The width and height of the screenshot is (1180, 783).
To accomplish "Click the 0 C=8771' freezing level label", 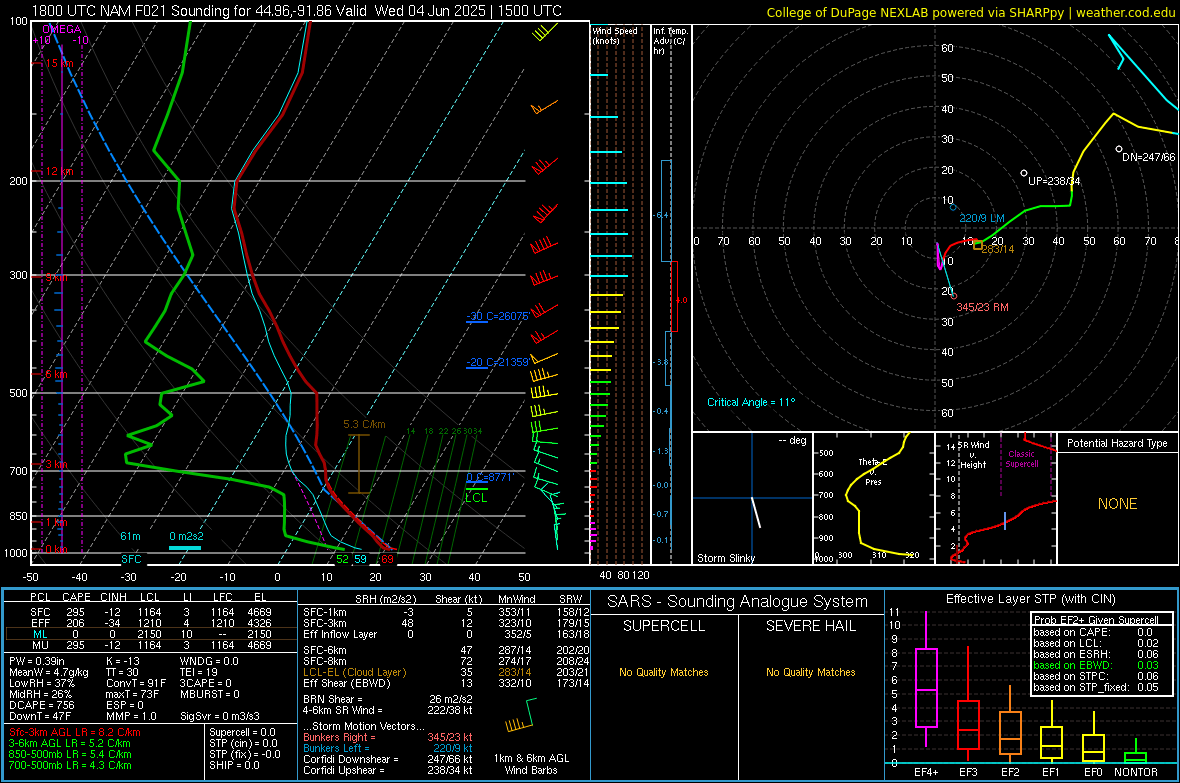I will tap(489, 477).
